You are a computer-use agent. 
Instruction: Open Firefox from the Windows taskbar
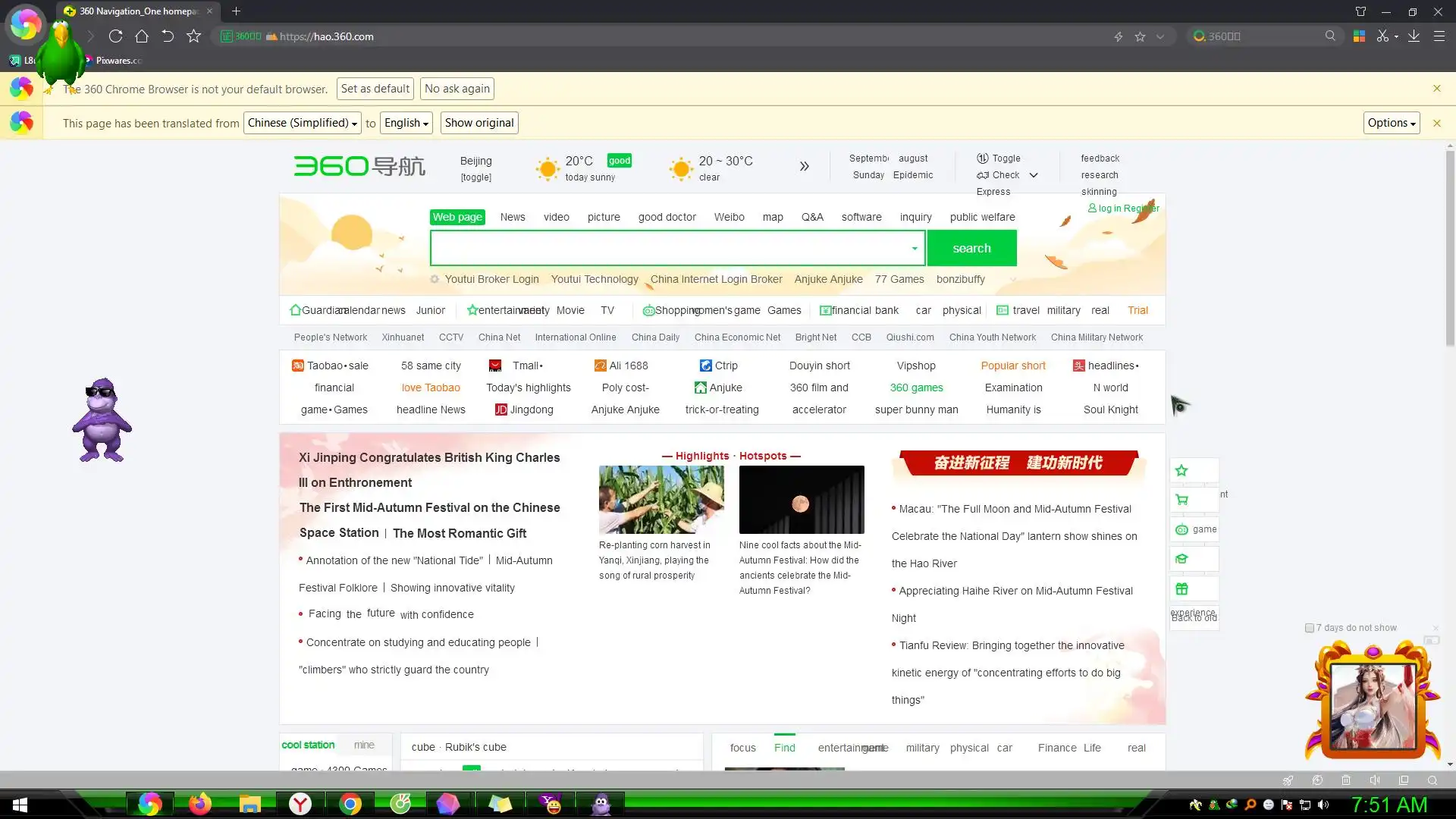click(200, 804)
